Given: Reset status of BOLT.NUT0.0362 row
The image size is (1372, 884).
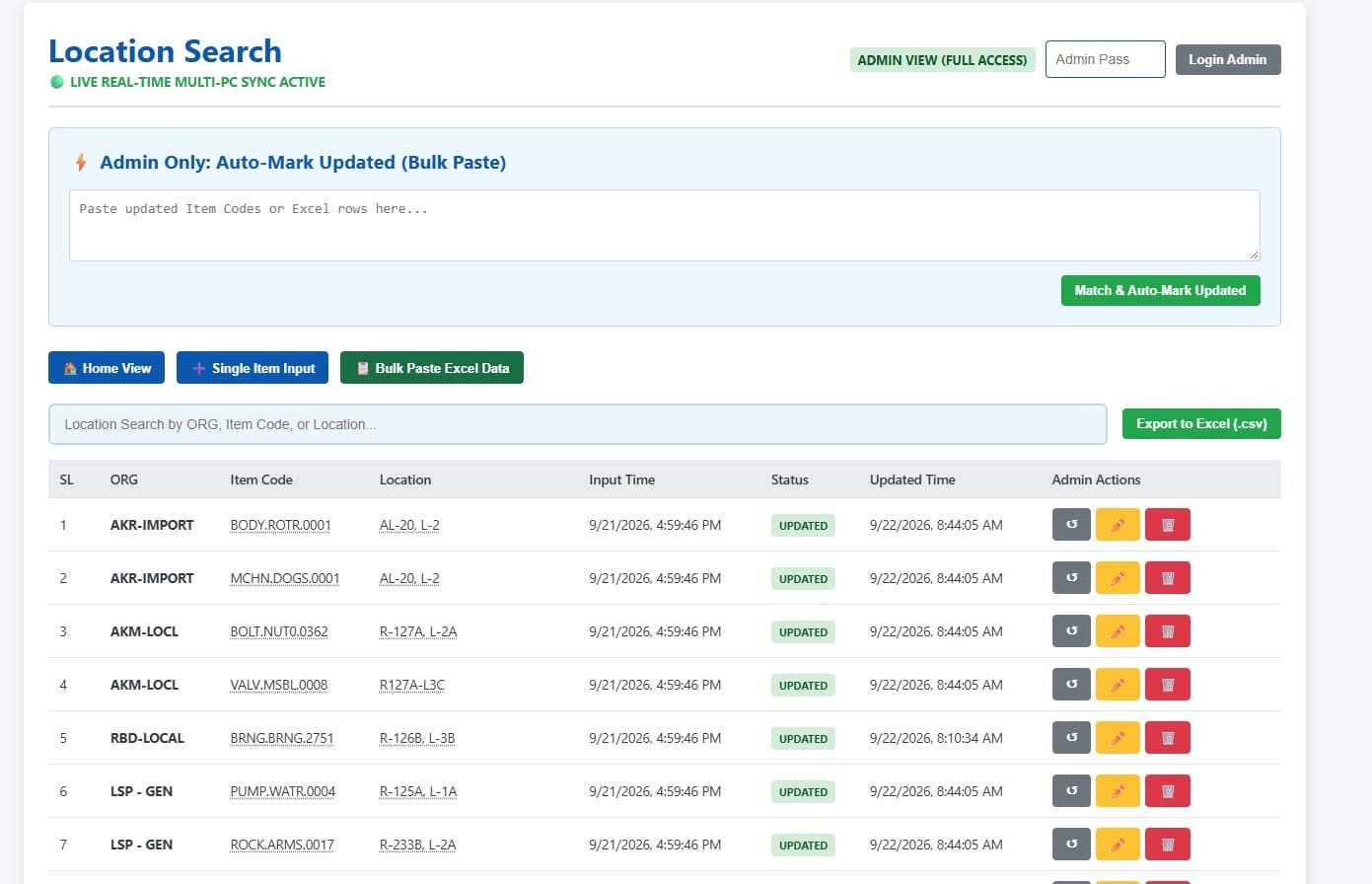Looking at the screenshot, I should coord(1071,631).
